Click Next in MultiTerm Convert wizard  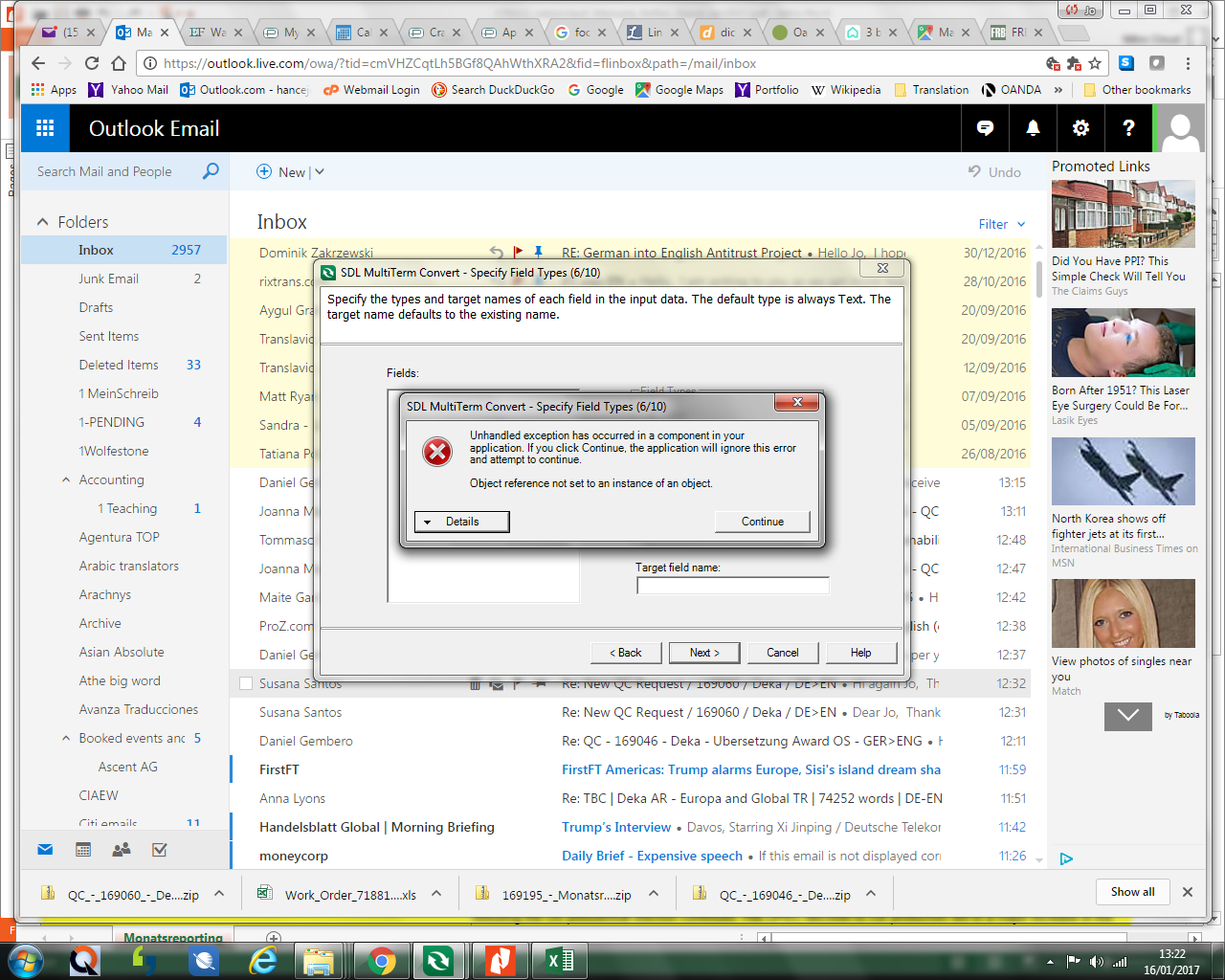pyautogui.click(x=703, y=653)
